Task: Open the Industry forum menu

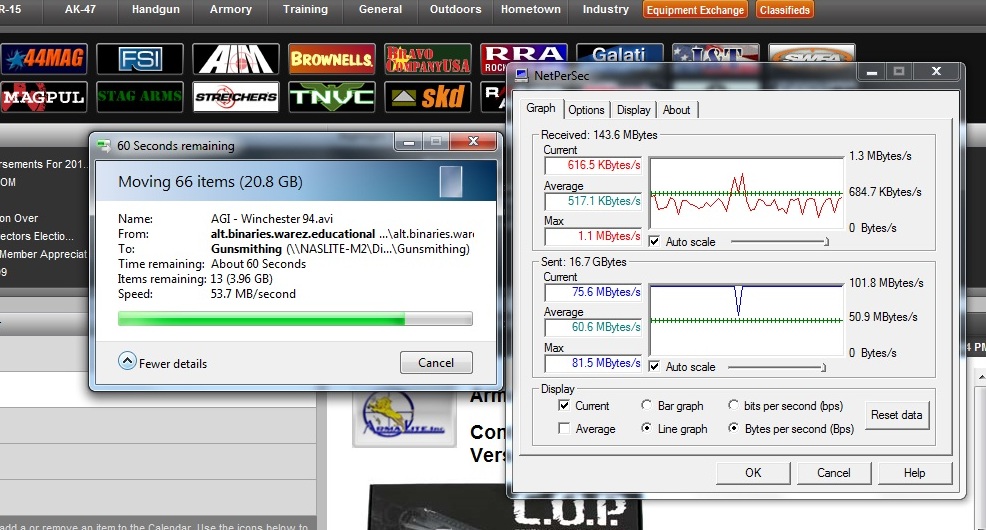Action: 606,9
